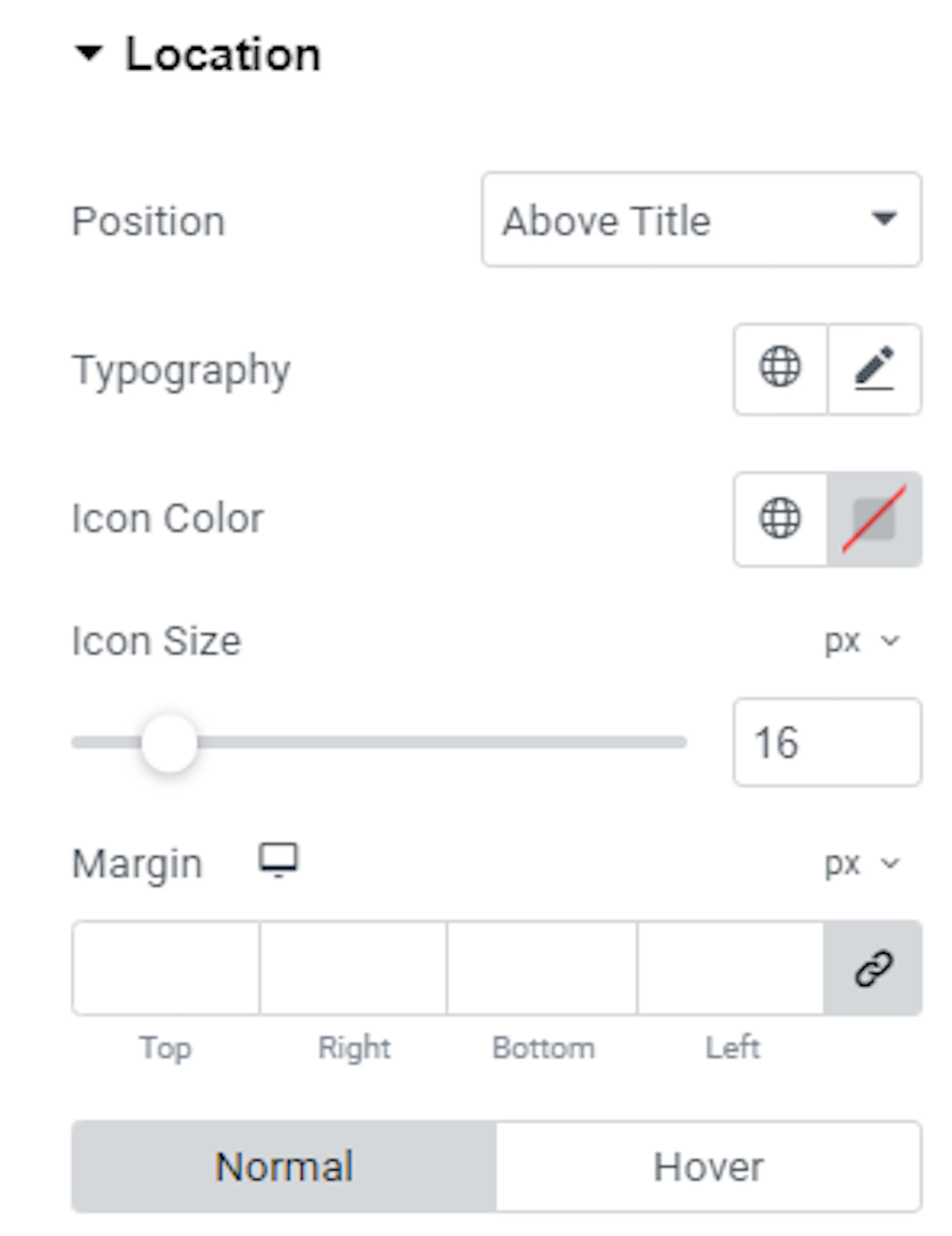Switch to the Hover state tab
The height and width of the screenshot is (1236, 952).
point(709,1166)
